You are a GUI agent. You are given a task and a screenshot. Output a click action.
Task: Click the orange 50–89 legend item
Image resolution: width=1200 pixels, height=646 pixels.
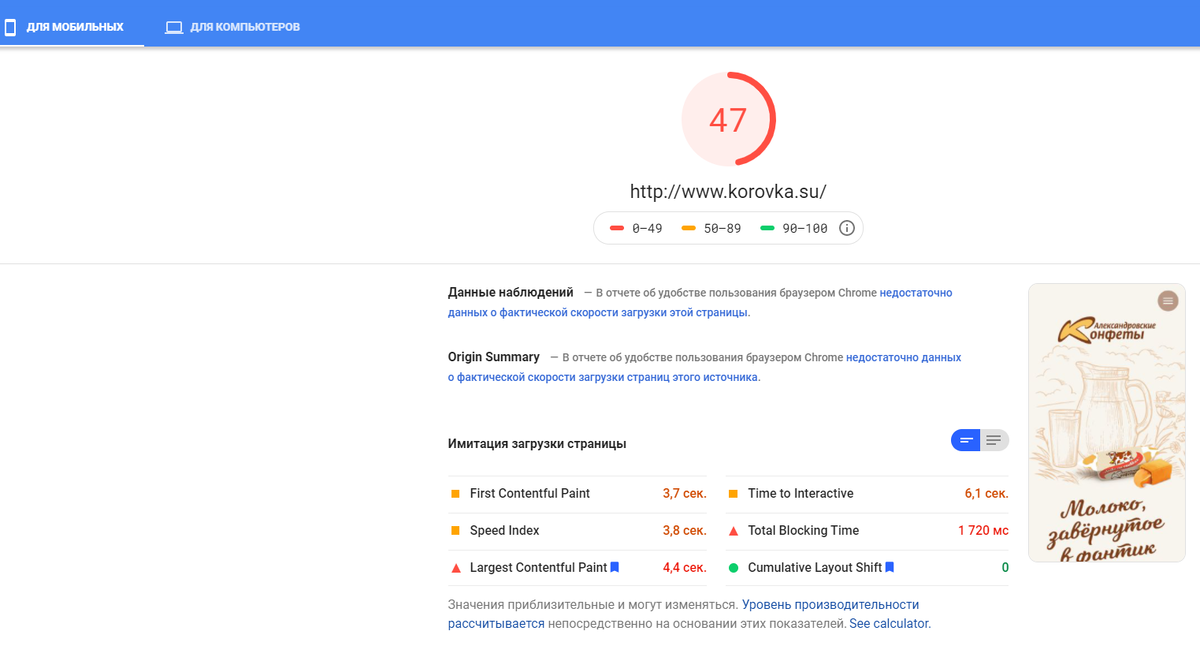[x=711, y=228]
